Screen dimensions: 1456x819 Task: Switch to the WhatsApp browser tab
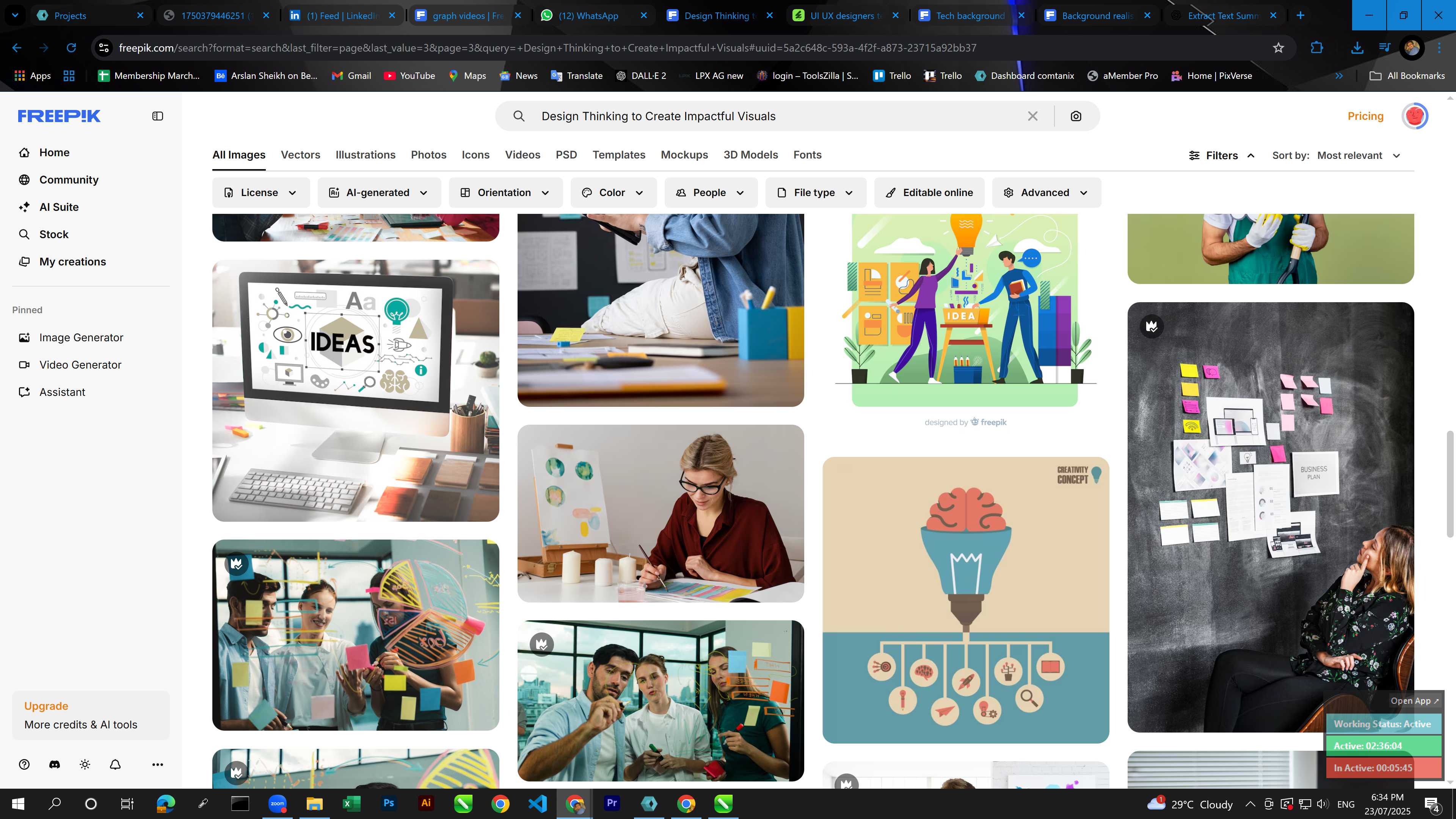pyautogui.click(x=593, y=16)
